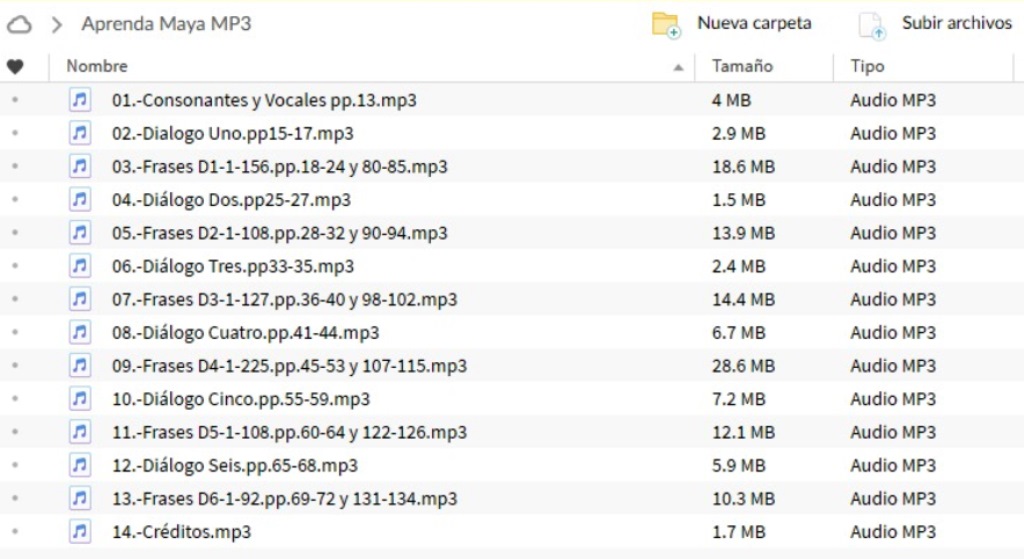This screenshot has width=1024, height=559.
Task: Expand the breadcrumb chevron after cloud icon
Action: tap(57, 25)
